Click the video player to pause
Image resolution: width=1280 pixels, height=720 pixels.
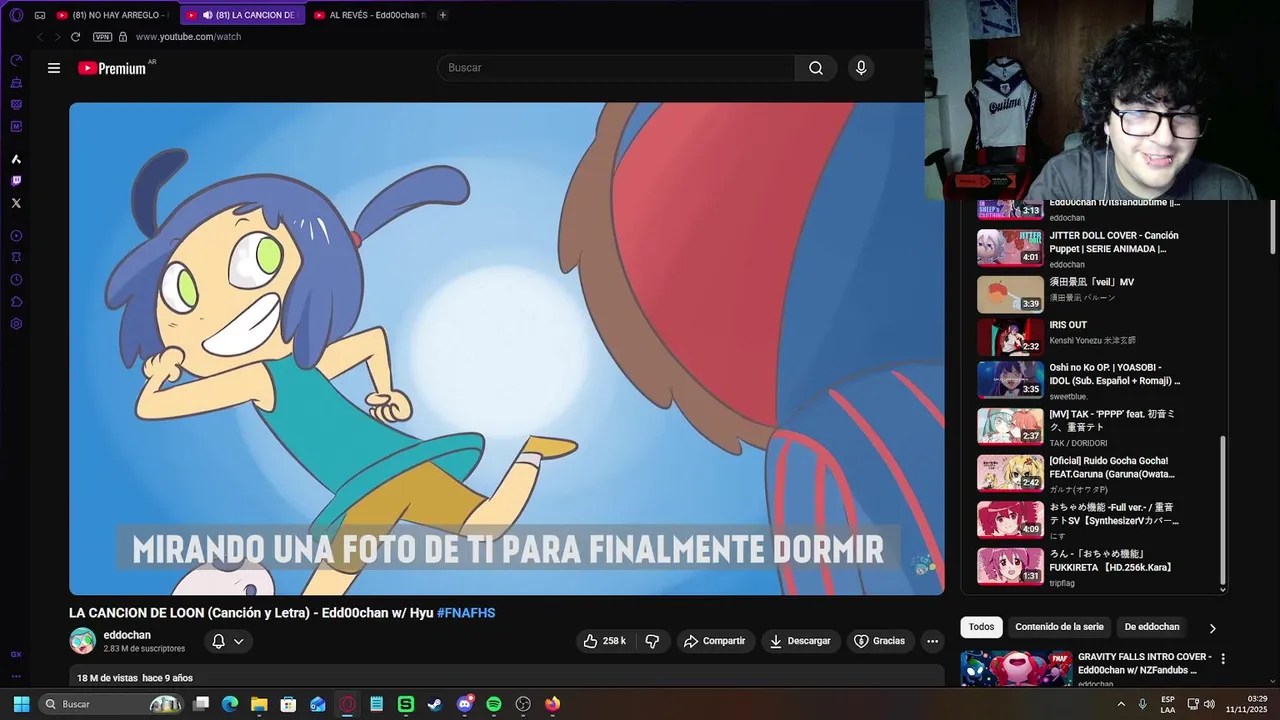pos(506,349)
